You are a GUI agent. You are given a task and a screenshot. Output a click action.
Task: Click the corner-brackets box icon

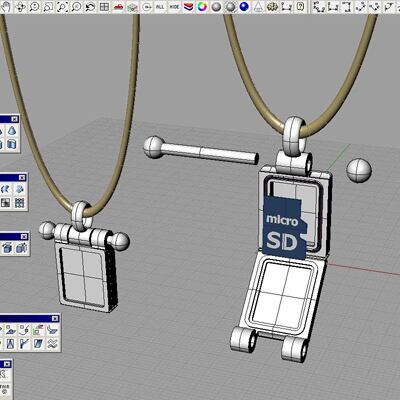click(347, 6)
